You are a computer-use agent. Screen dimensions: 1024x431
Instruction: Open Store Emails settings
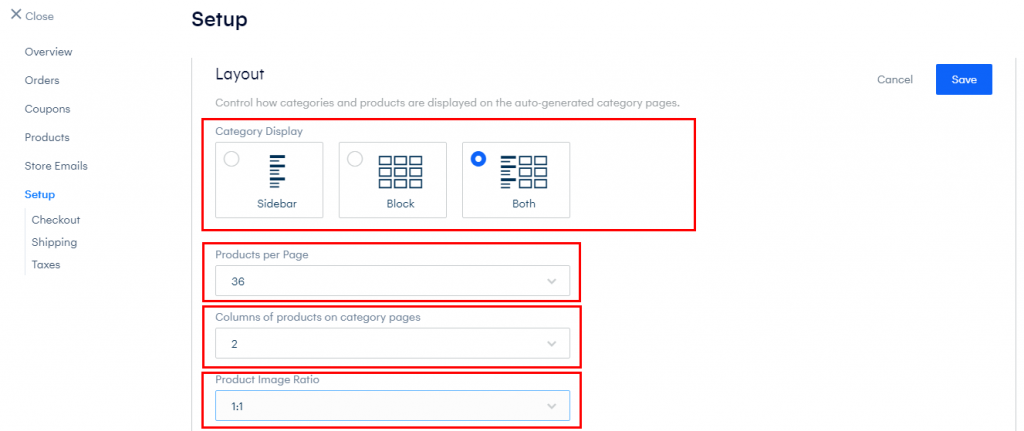coord(56,166)
